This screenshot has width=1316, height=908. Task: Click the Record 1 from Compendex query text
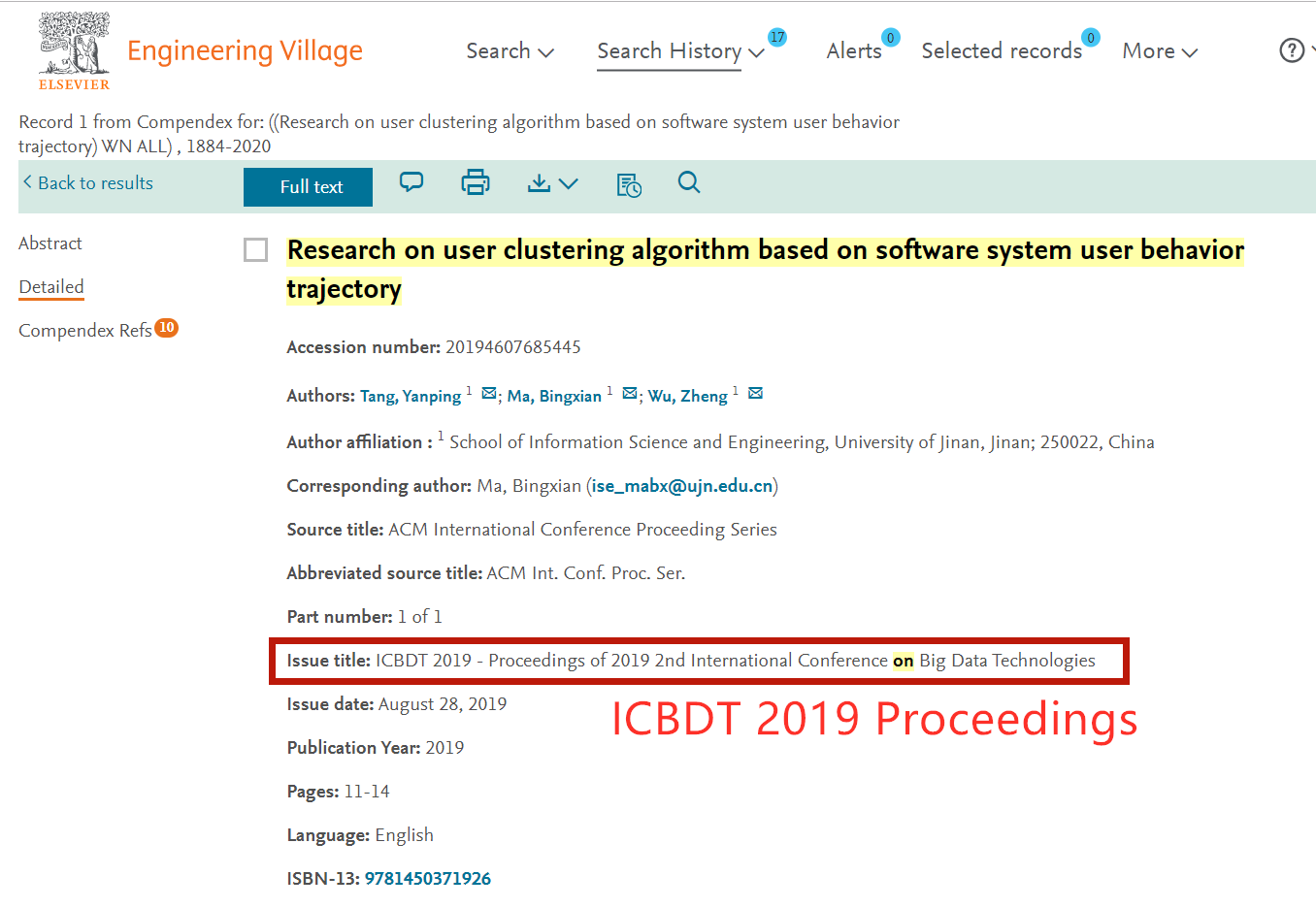point(459,134)
